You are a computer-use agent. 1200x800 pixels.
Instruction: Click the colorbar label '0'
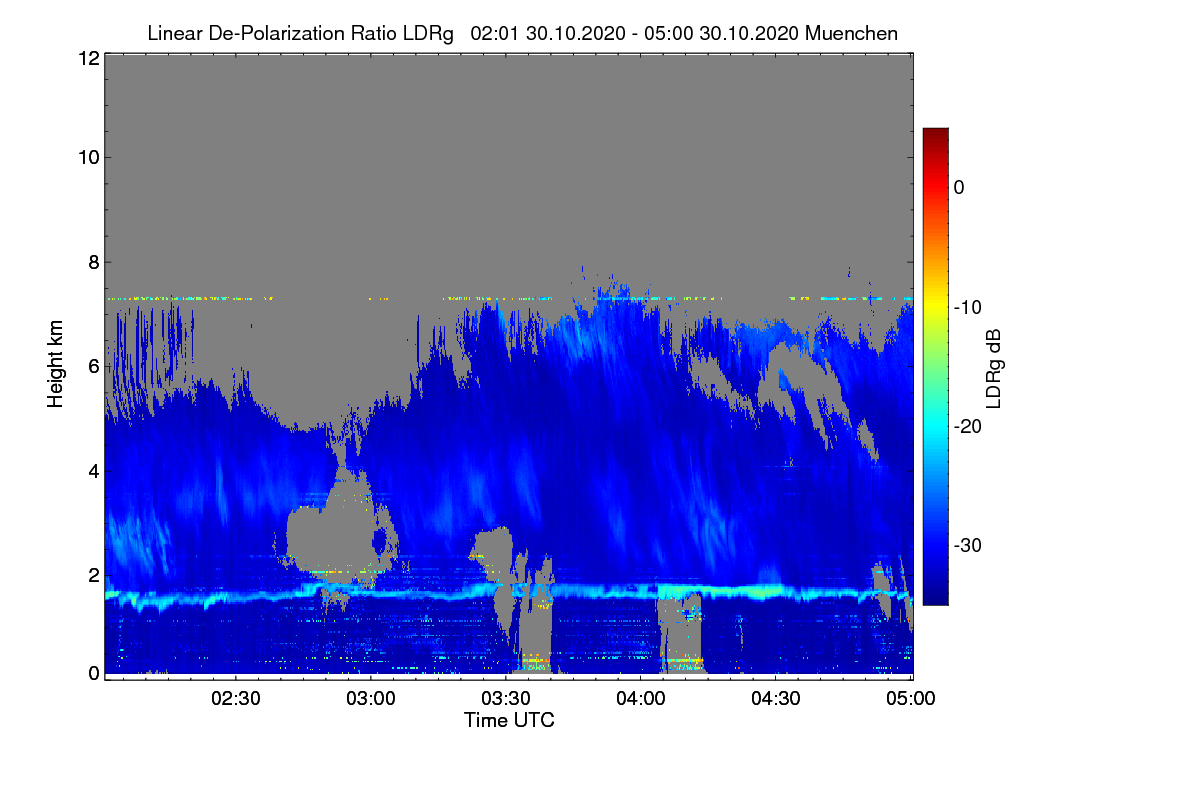(x=959, y=187)
